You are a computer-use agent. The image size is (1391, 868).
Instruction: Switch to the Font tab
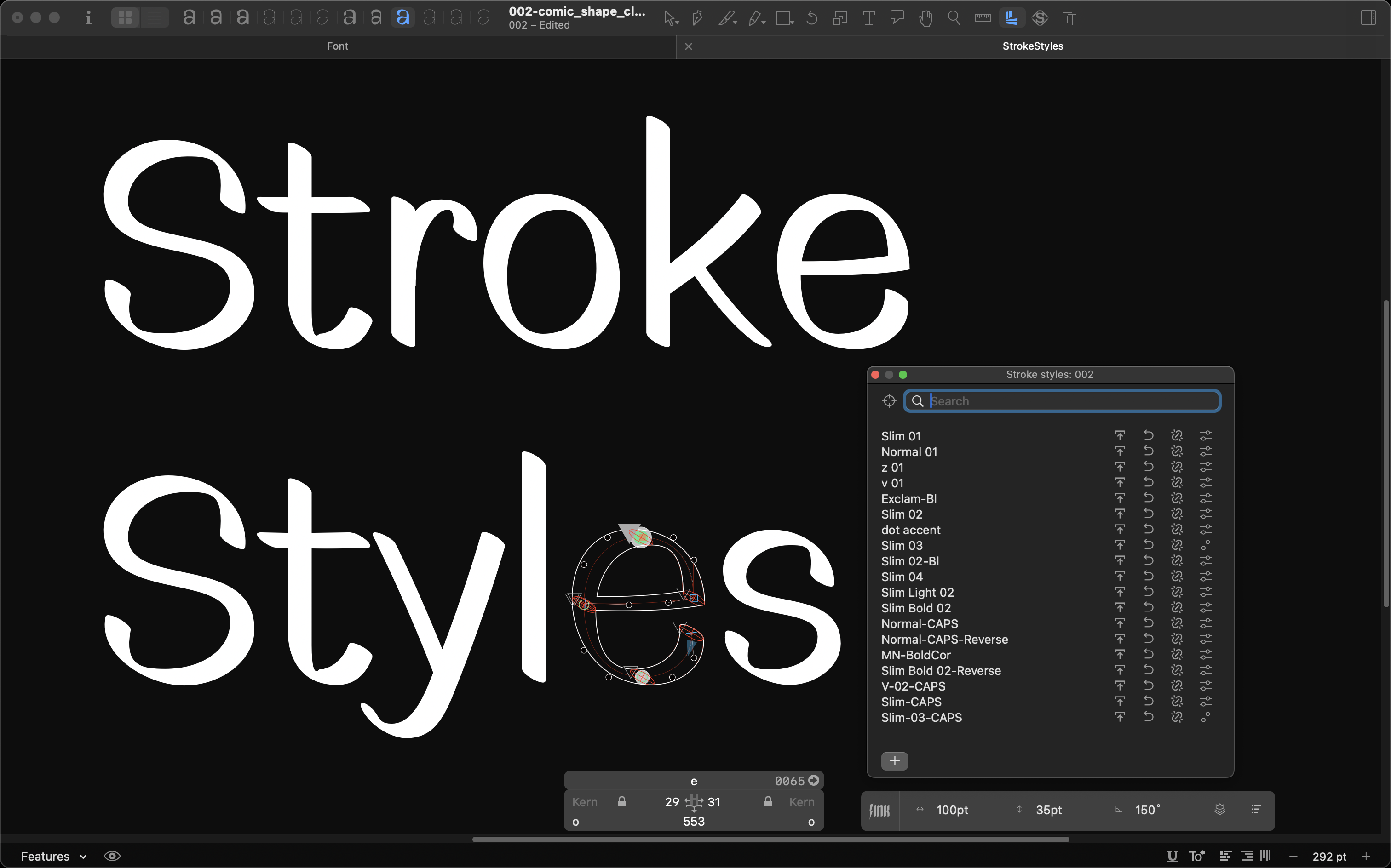click(338, 46)
